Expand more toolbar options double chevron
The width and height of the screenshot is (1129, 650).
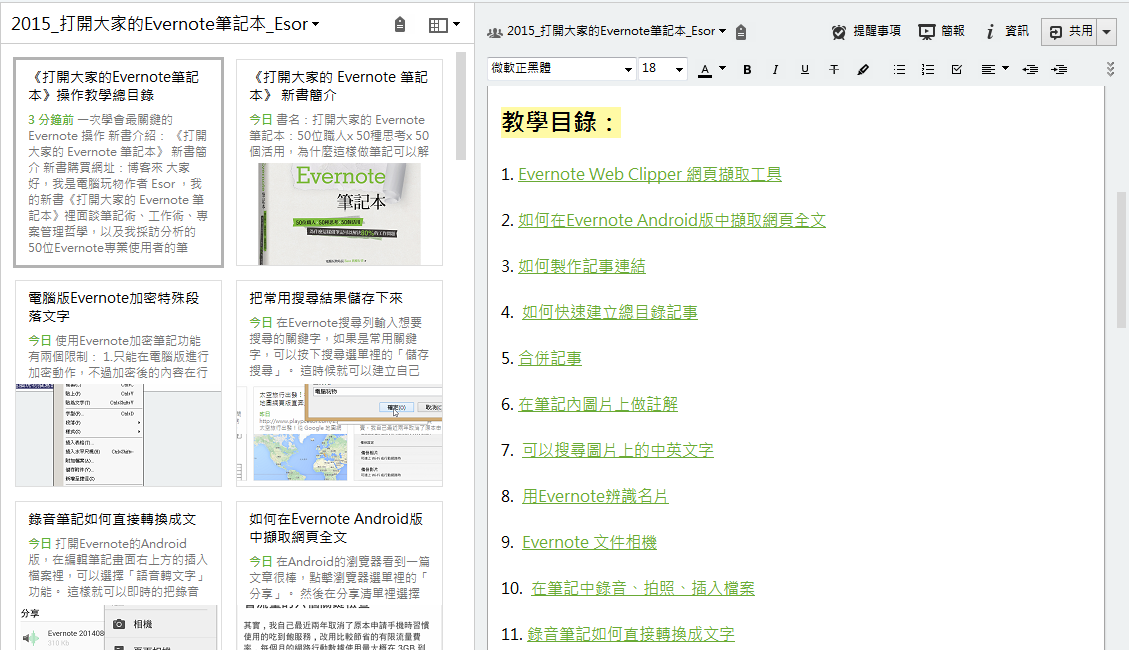click(1110, 69)
